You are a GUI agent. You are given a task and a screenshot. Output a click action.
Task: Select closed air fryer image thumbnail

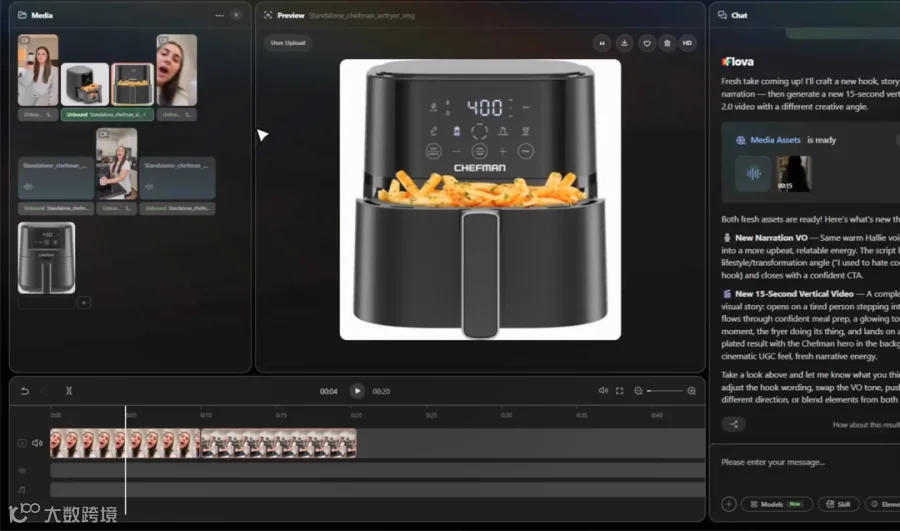click(46, 258)
